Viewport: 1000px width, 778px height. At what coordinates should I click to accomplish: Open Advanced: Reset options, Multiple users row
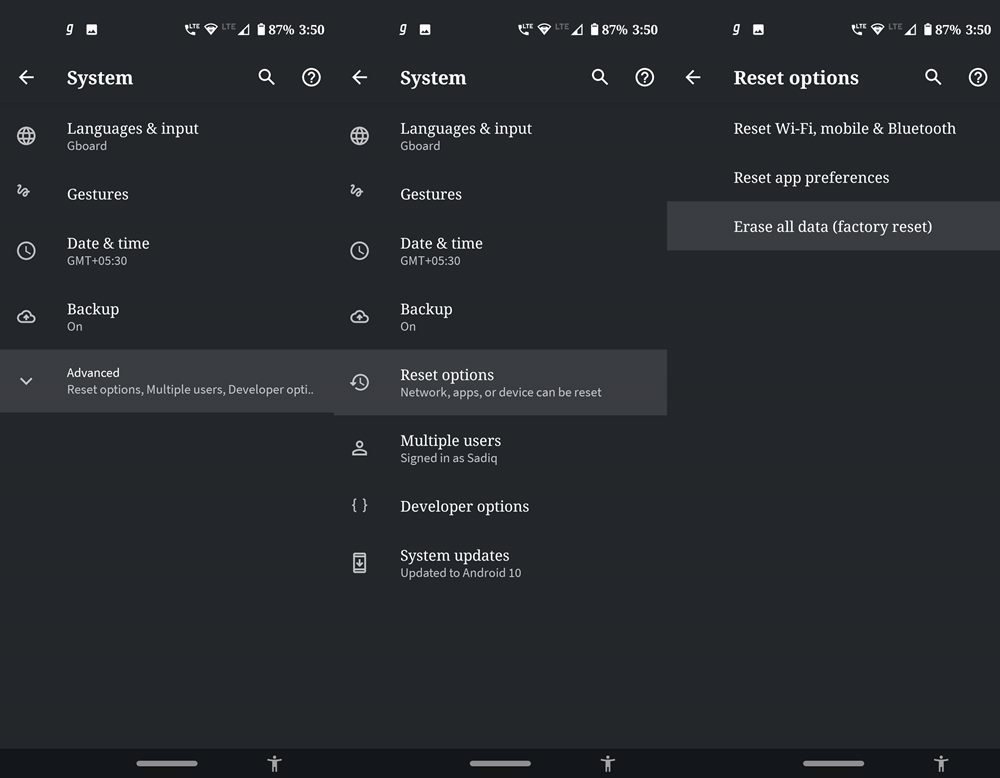[167, 381]
